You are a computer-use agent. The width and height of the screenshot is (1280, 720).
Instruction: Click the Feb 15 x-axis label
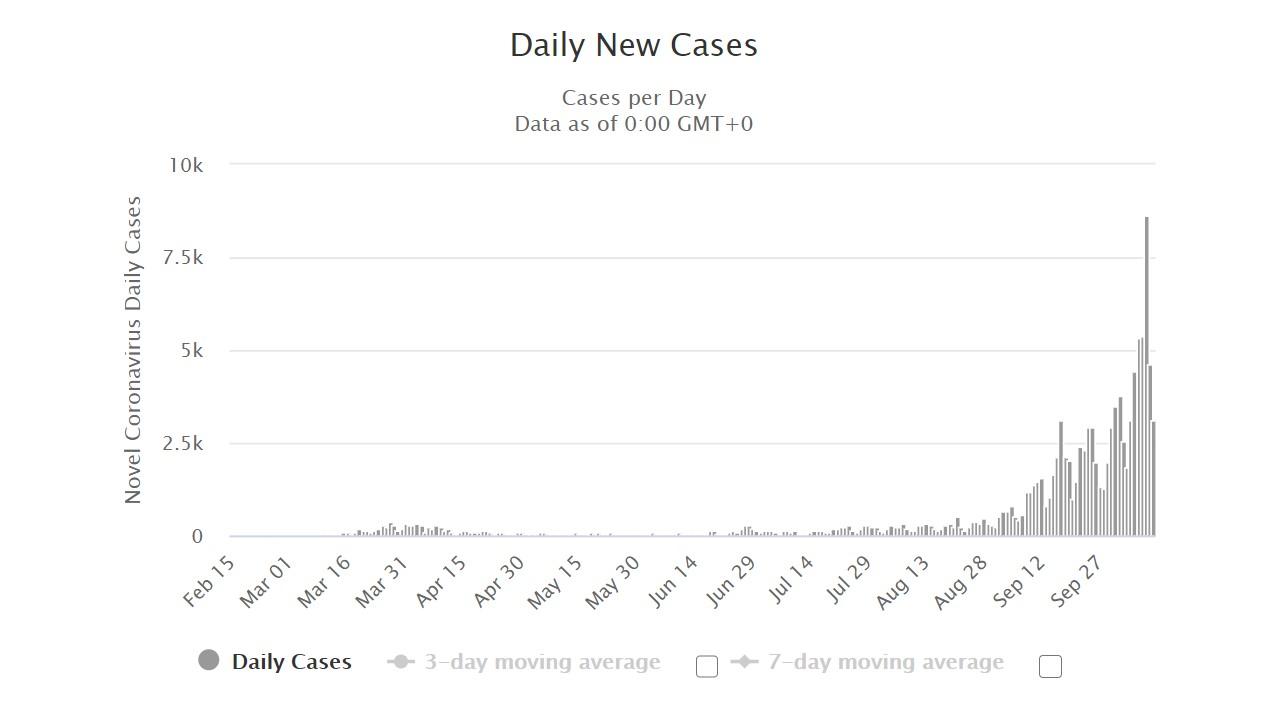(210, 581)
